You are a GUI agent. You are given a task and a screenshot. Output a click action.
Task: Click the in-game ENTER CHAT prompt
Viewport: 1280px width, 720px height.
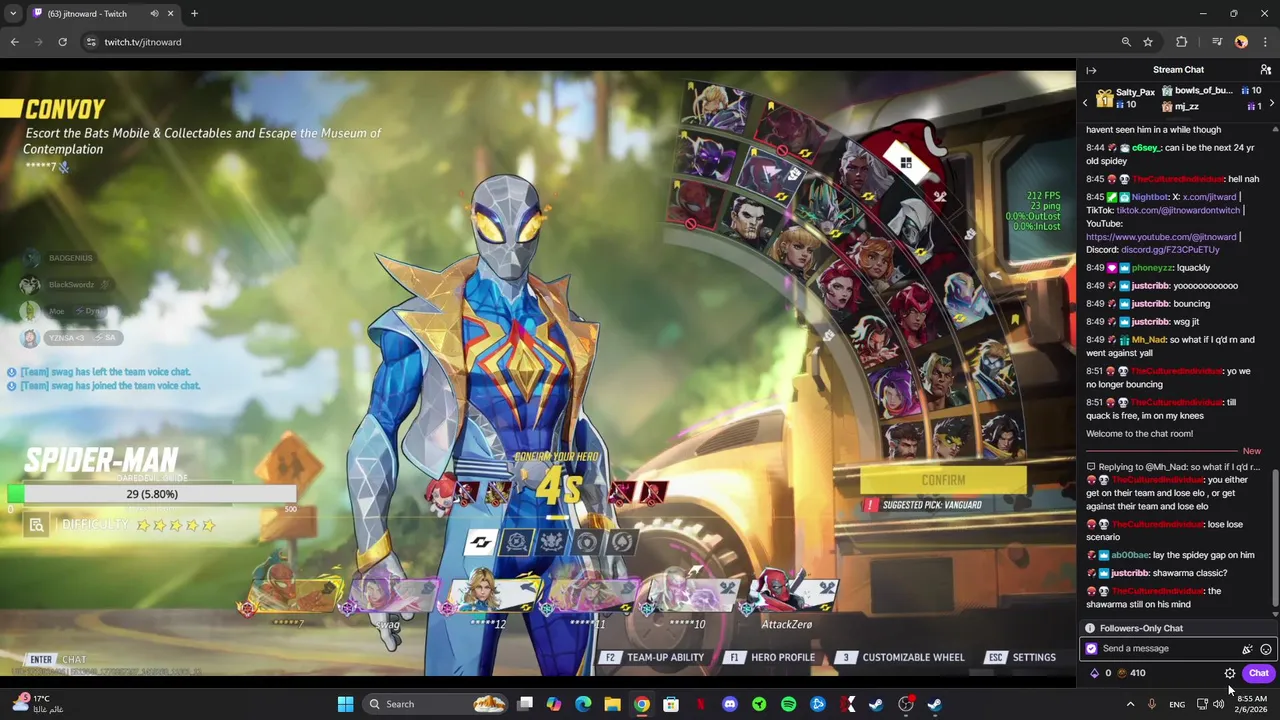(57, 660)
